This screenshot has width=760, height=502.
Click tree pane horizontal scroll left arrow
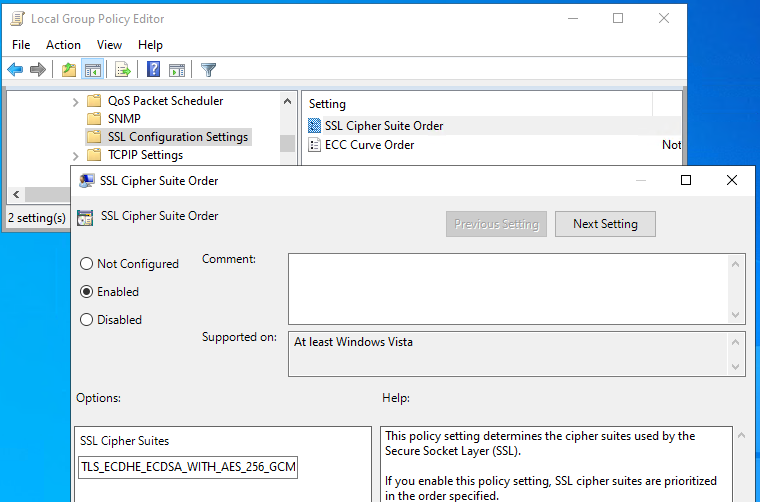pyautogui.click(x=16, y=194)
